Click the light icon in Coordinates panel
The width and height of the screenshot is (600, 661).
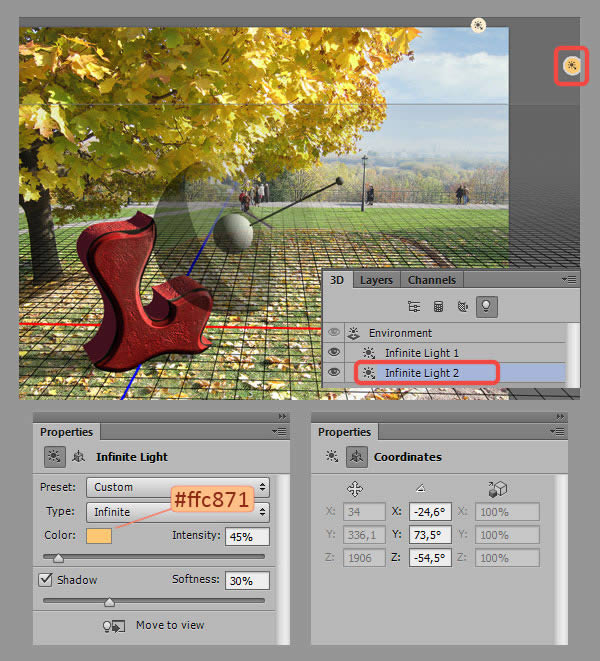[x=332, y=457]
